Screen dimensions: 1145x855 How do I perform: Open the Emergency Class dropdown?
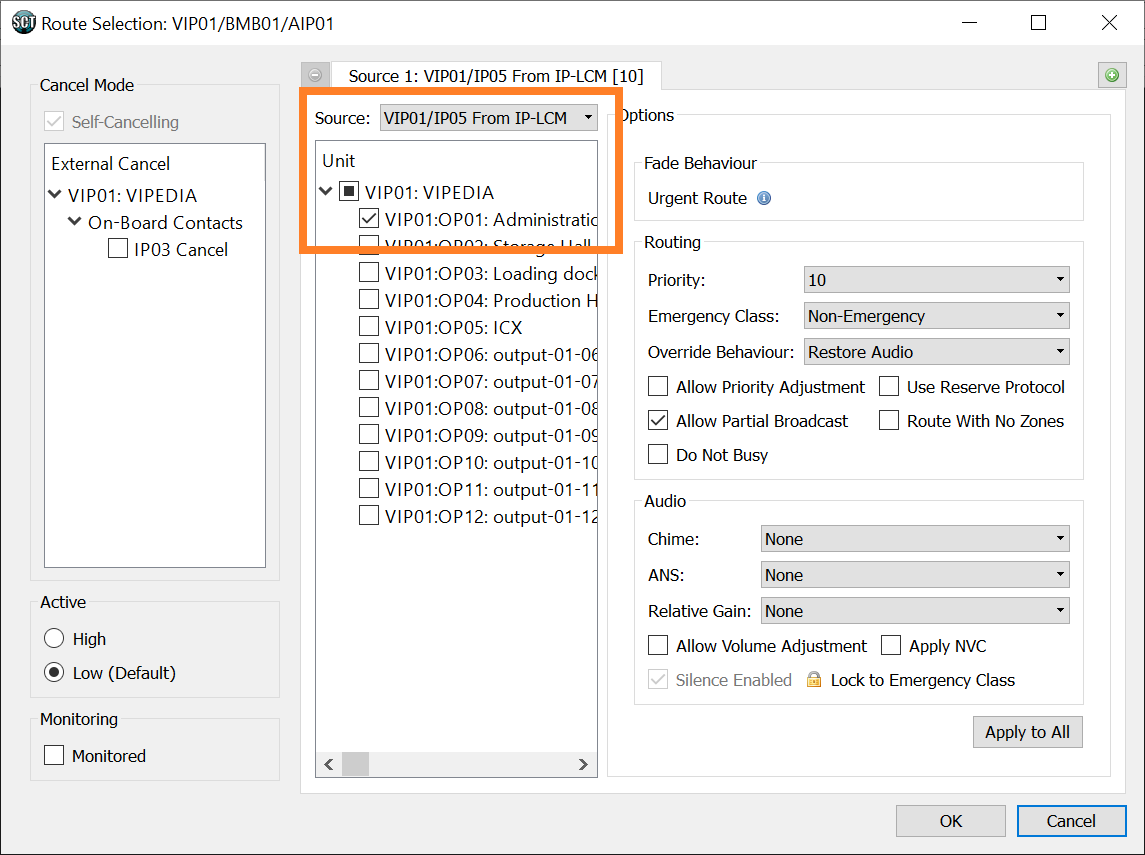(936, 316)
